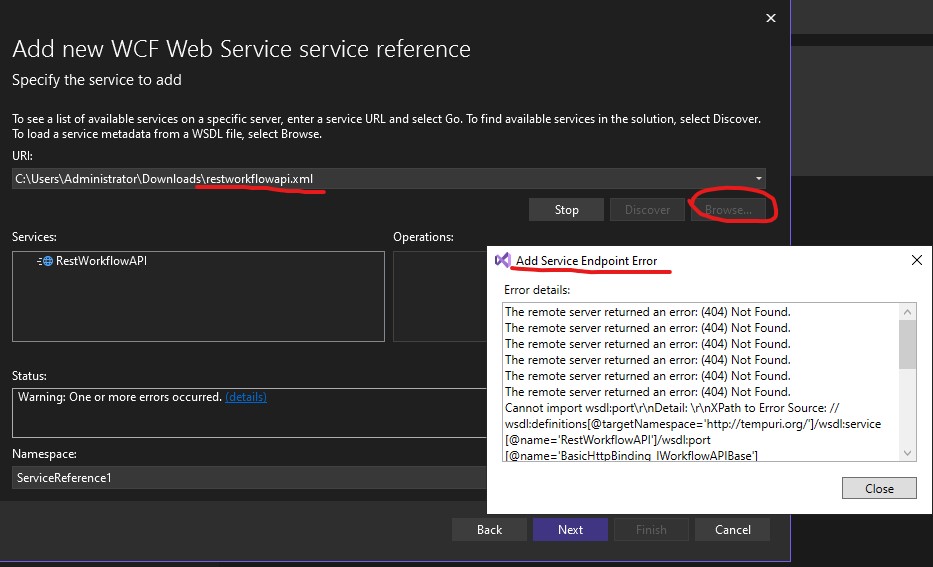Click the scroll up arrow in error details
The image size is (933, 567).
[x=908, y=311]
